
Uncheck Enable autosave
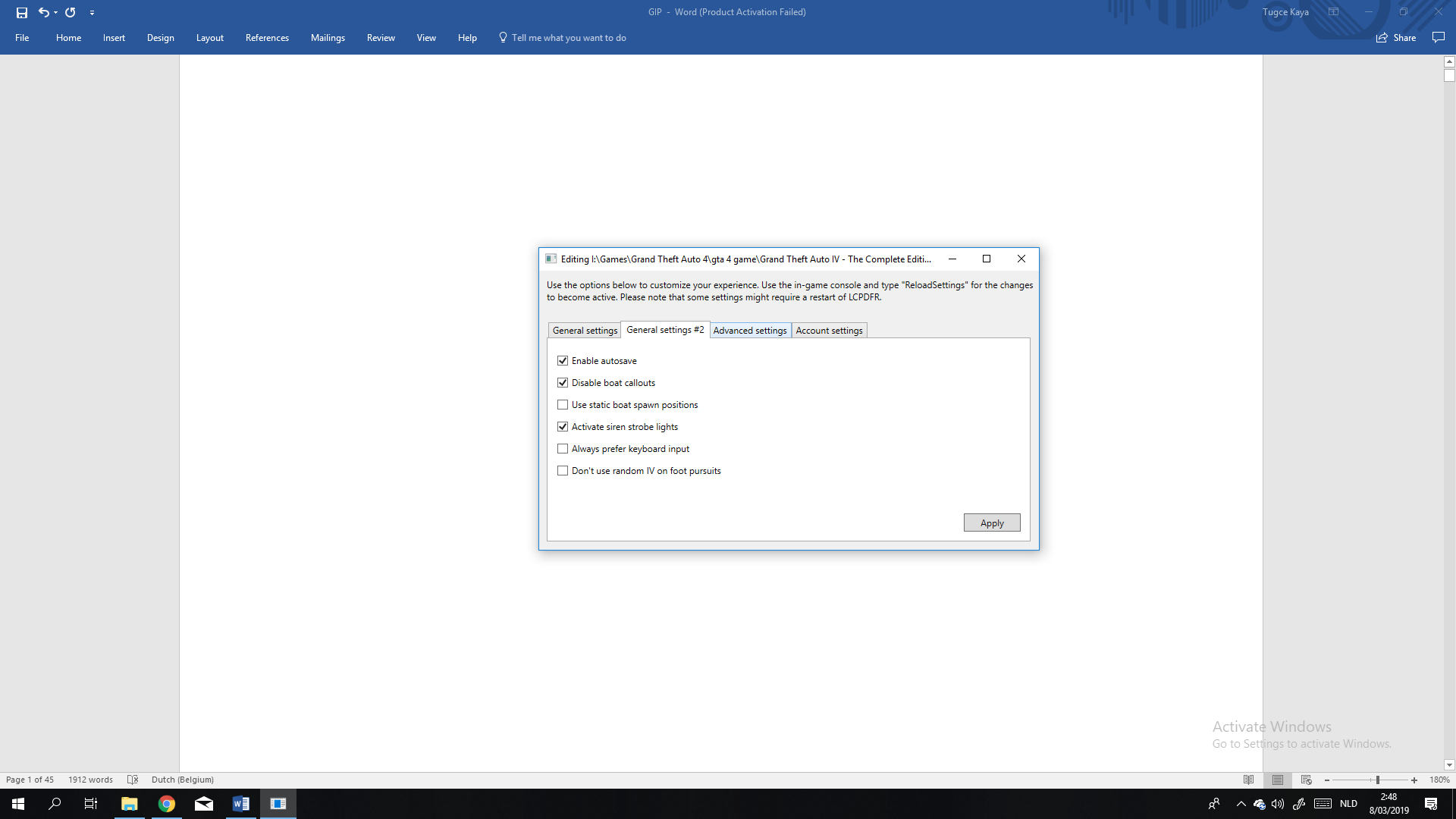pos(563,361)
